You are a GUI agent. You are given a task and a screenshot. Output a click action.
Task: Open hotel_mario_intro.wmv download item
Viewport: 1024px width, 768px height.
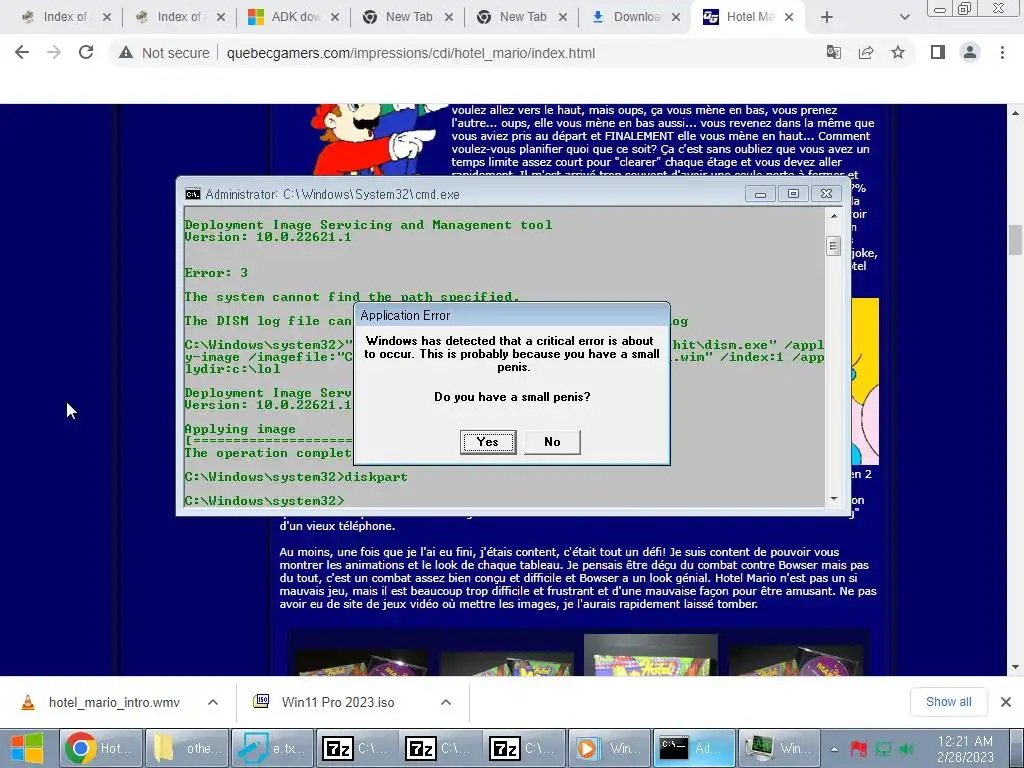(101, 703)
